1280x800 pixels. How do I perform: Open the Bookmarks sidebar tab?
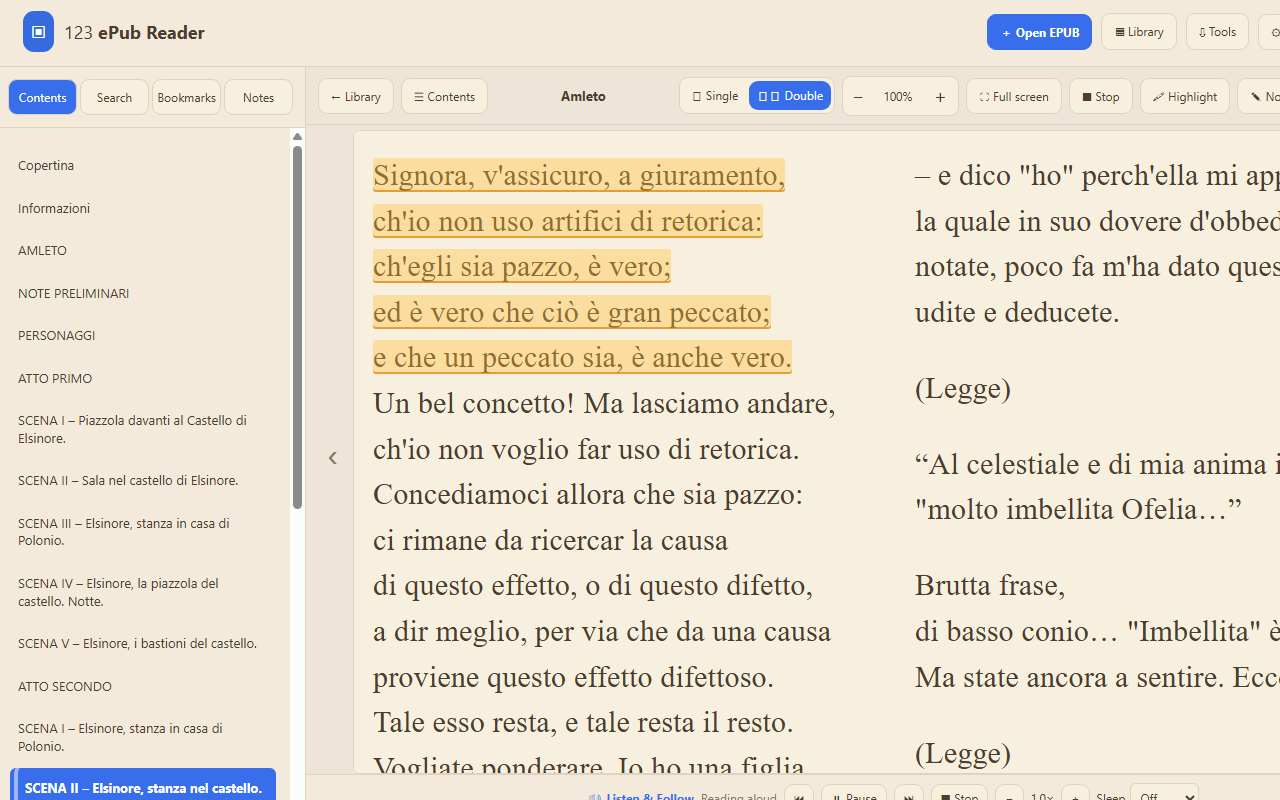coord(186,97)
